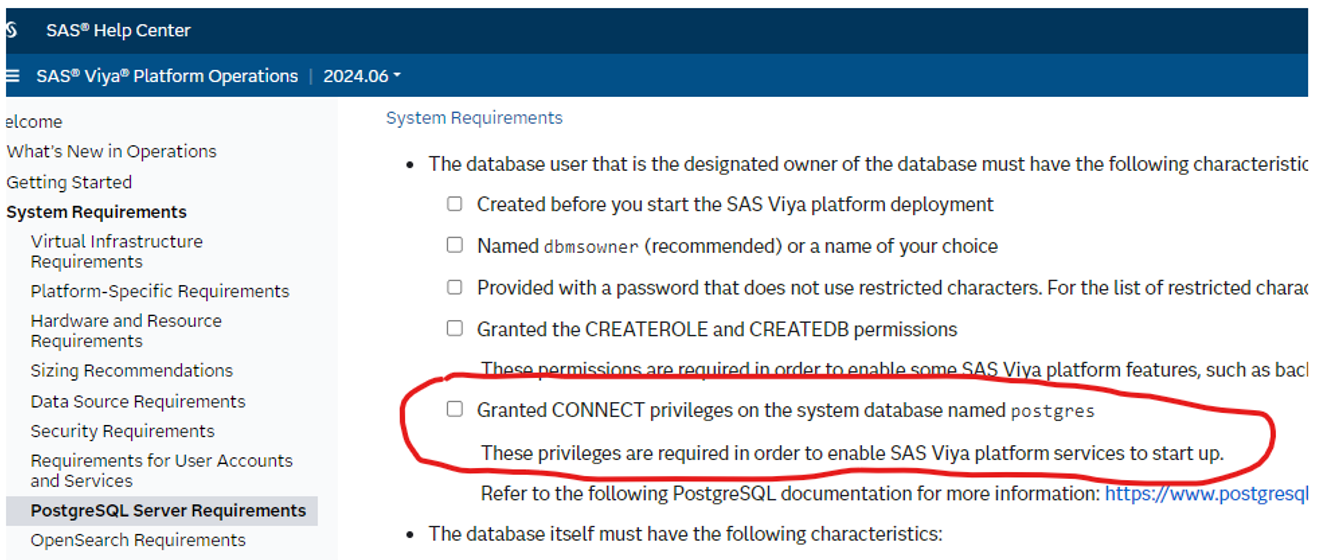The image size is (1326, 560).
Task: Click the SAS logo icon
Action: (12, 30)
